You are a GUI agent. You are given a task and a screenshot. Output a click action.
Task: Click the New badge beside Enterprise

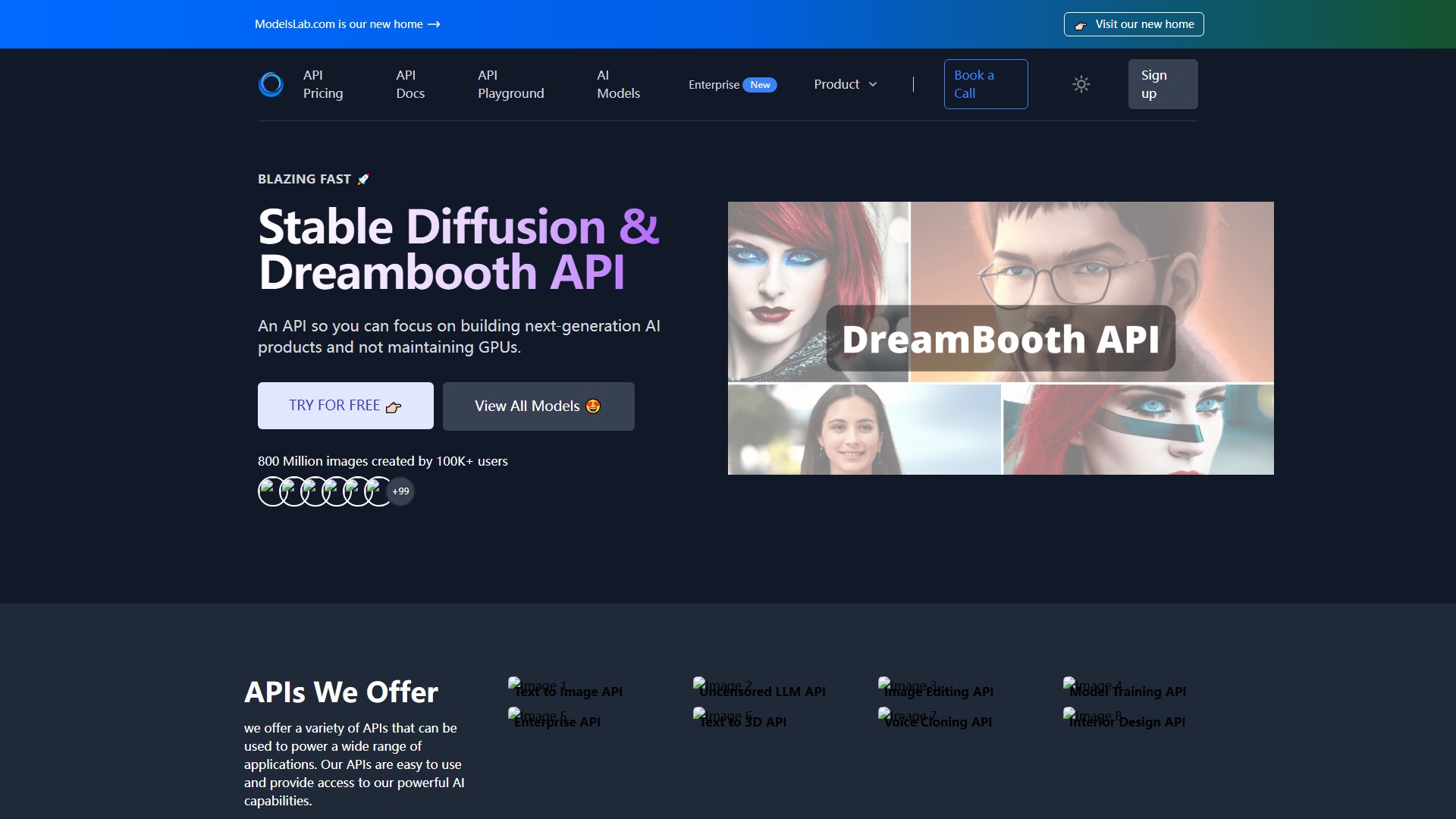(x=760, y=84)
